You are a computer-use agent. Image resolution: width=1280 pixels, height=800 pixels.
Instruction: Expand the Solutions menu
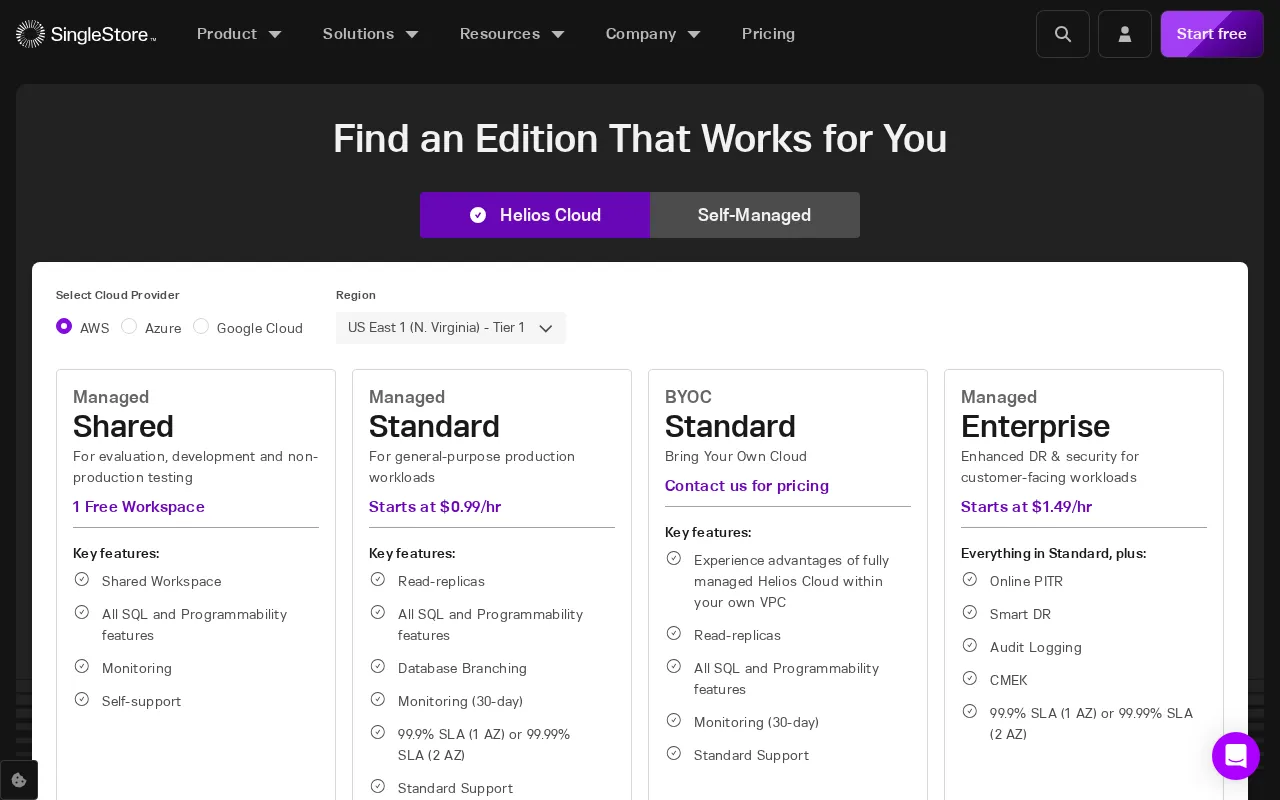[x=371, y=34]
